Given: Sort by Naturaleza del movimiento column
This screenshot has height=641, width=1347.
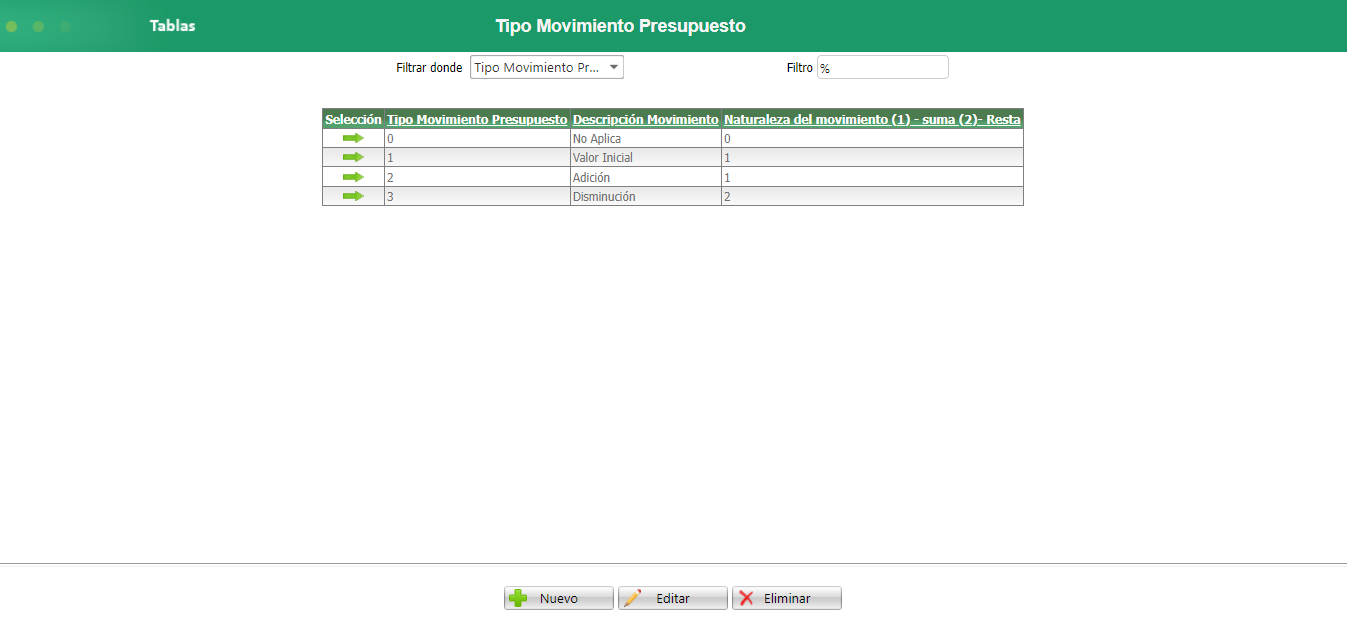Looking at the screenshot, I should (872, 119).
